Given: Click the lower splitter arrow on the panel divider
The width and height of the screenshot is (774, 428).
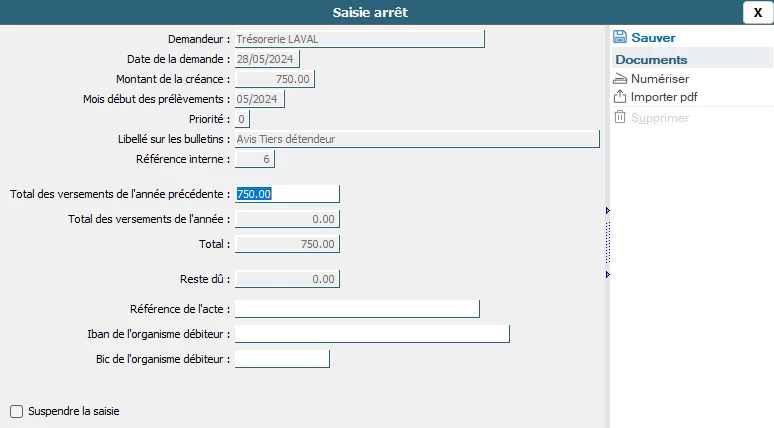Looking at the screenshot, I should click(x=608, y=274).
